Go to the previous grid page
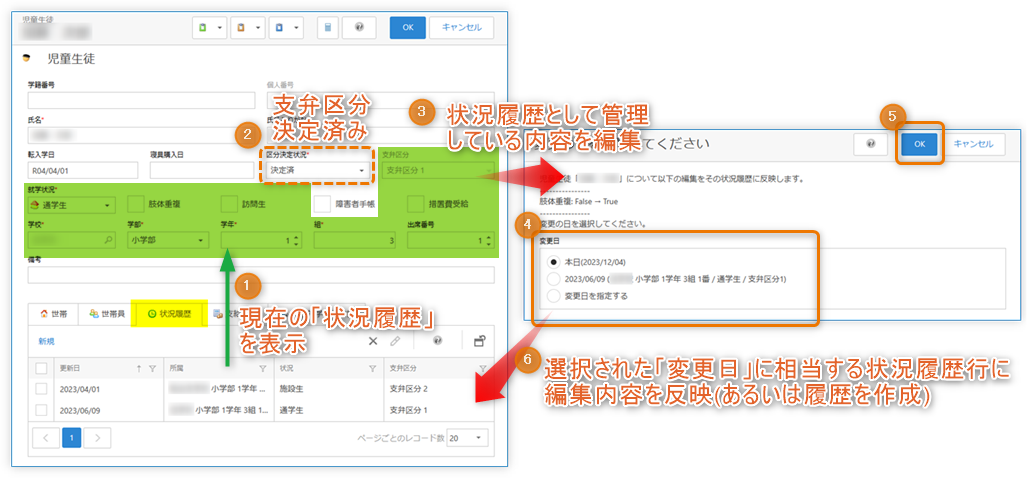The image size is (1036, 478). coord(46,438)
